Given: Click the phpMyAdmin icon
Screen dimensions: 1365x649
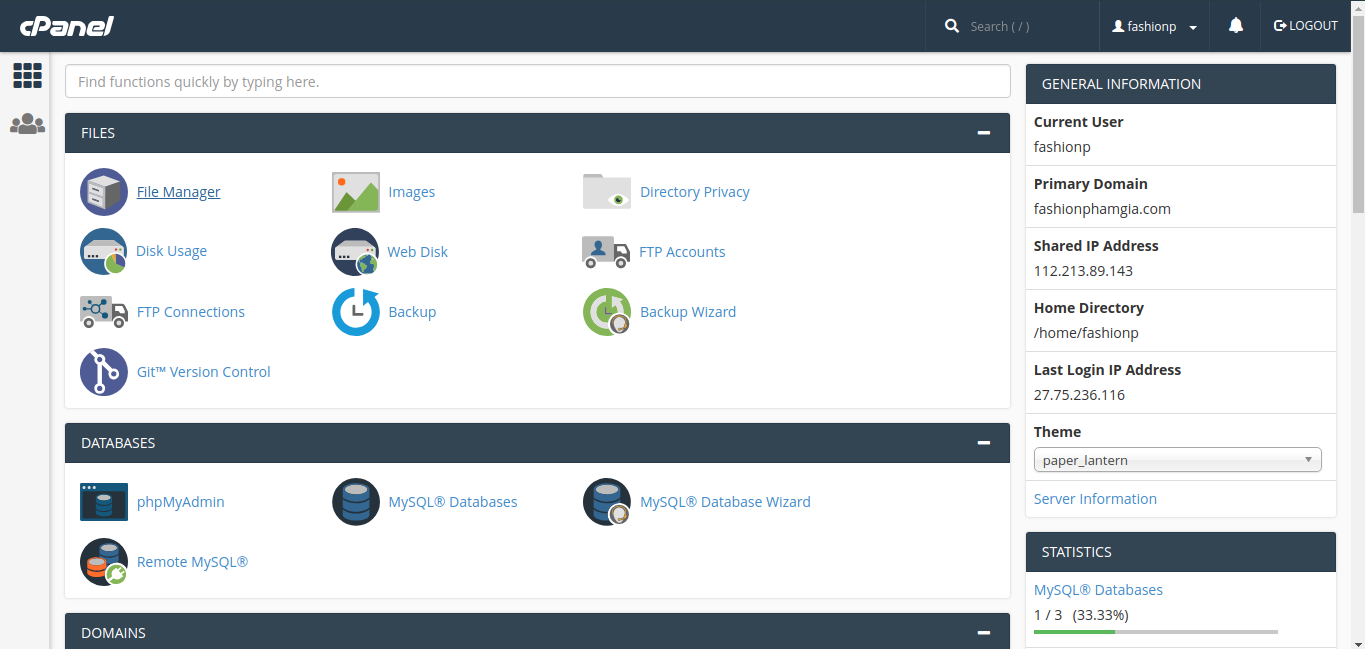Looking at the screenshot, I should [x=104, y=502].
